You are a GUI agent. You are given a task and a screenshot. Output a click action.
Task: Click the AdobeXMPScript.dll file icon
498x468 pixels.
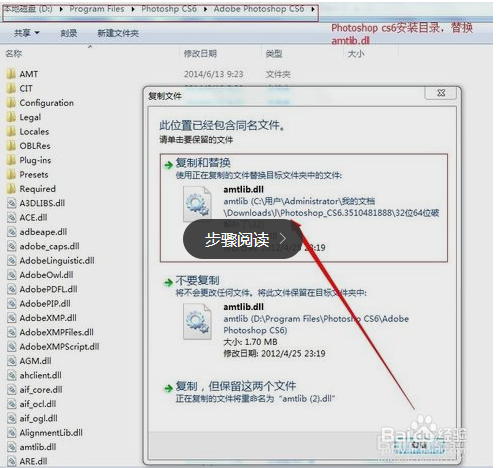[12, 346]
